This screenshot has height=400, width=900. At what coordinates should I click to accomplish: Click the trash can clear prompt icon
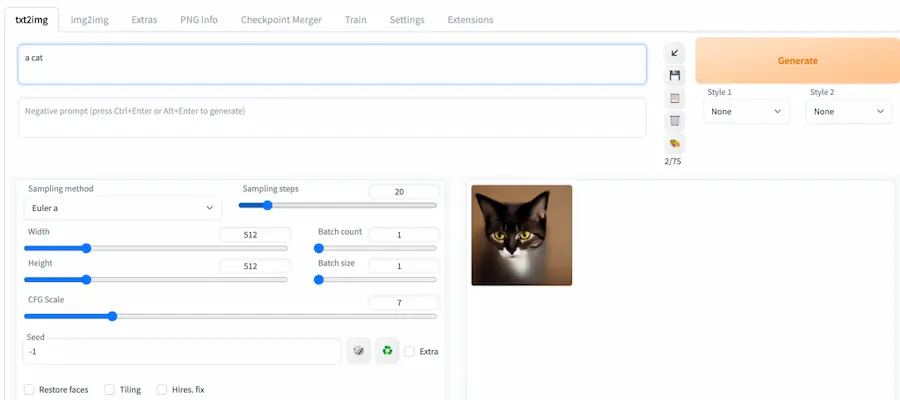point(675,121)
